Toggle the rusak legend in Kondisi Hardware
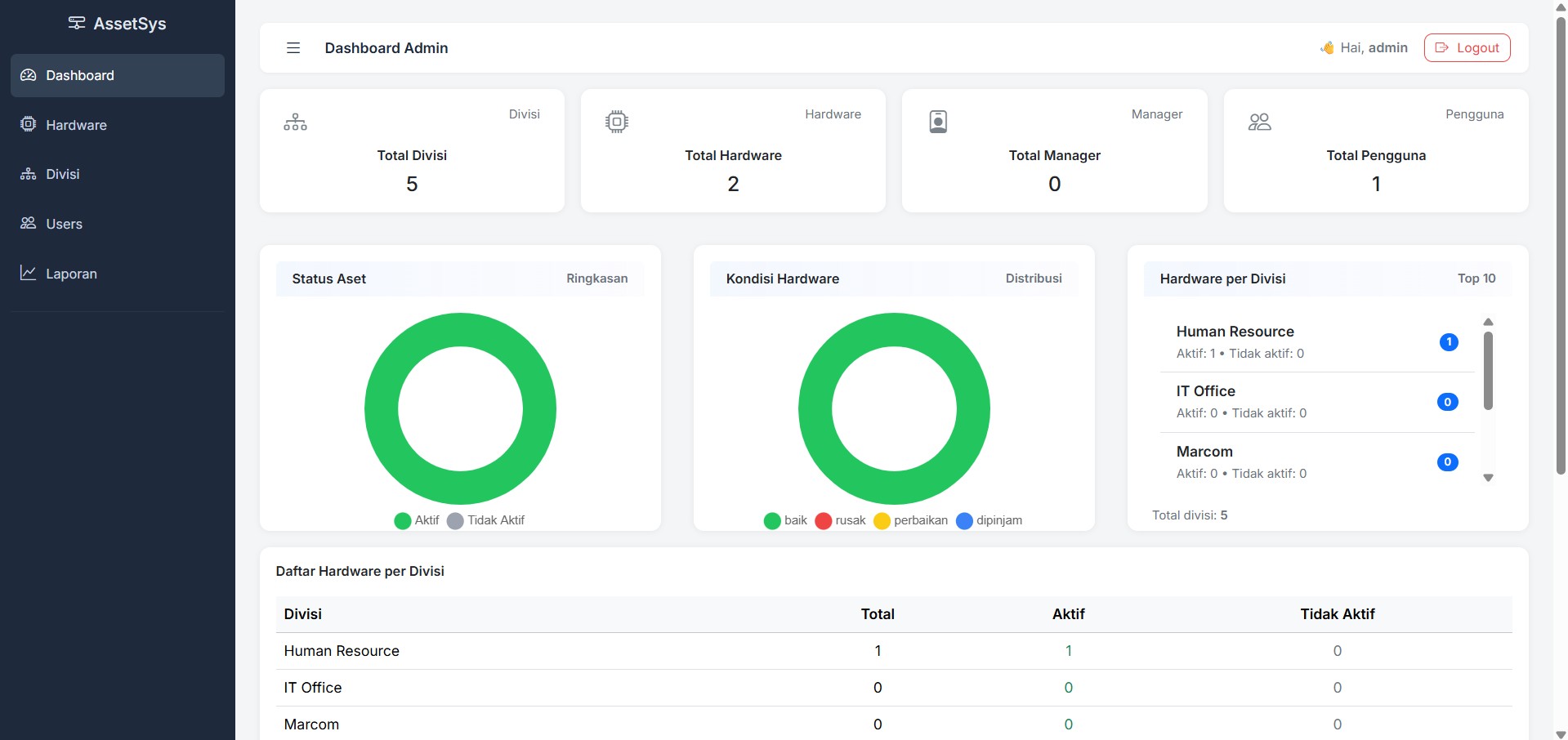Image resolution: width=1568 pixels, height=740 pixels. click(840, 520)
